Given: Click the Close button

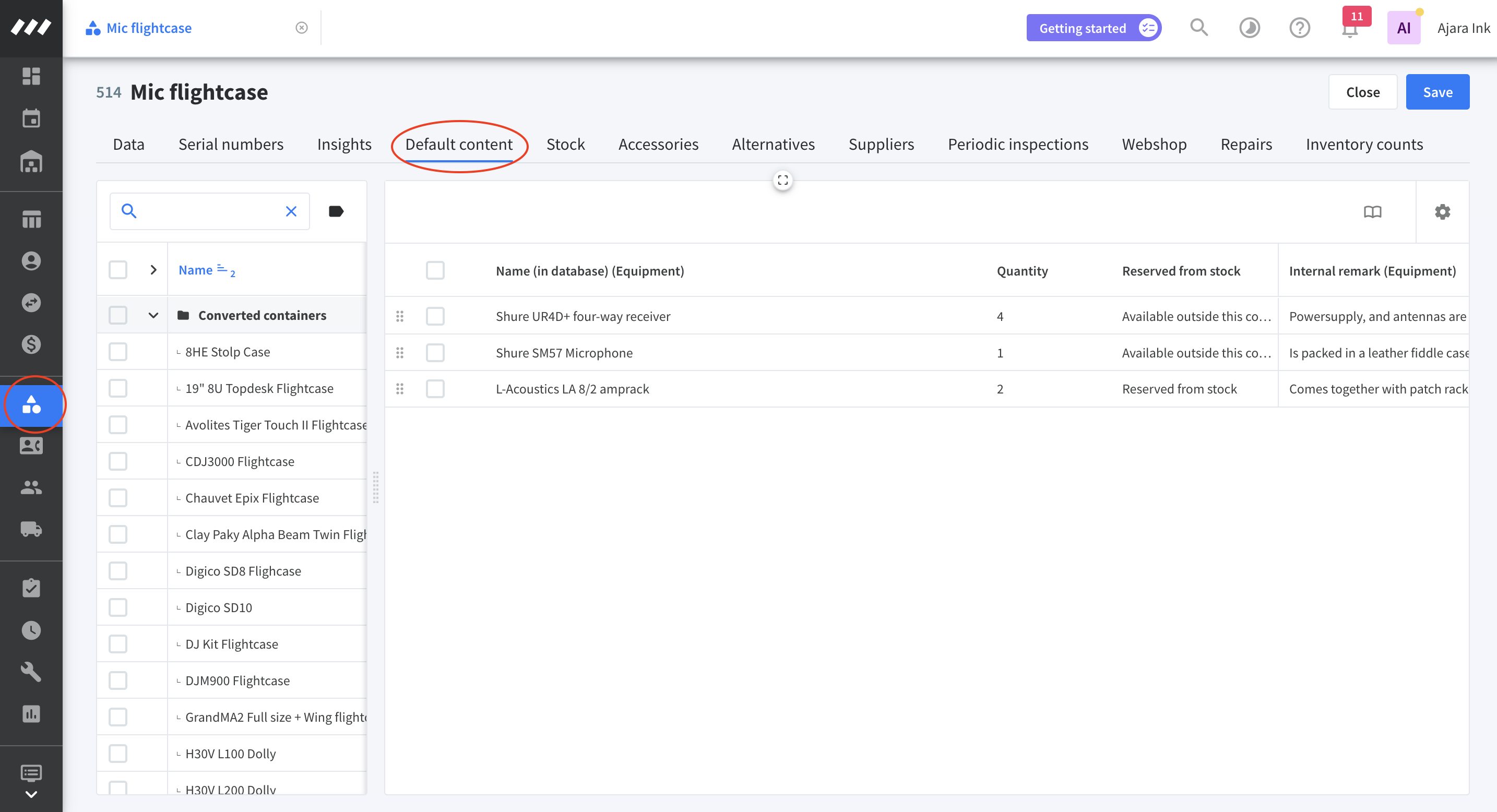Looking at the screenshot, I should click(x=1363, y=92).
